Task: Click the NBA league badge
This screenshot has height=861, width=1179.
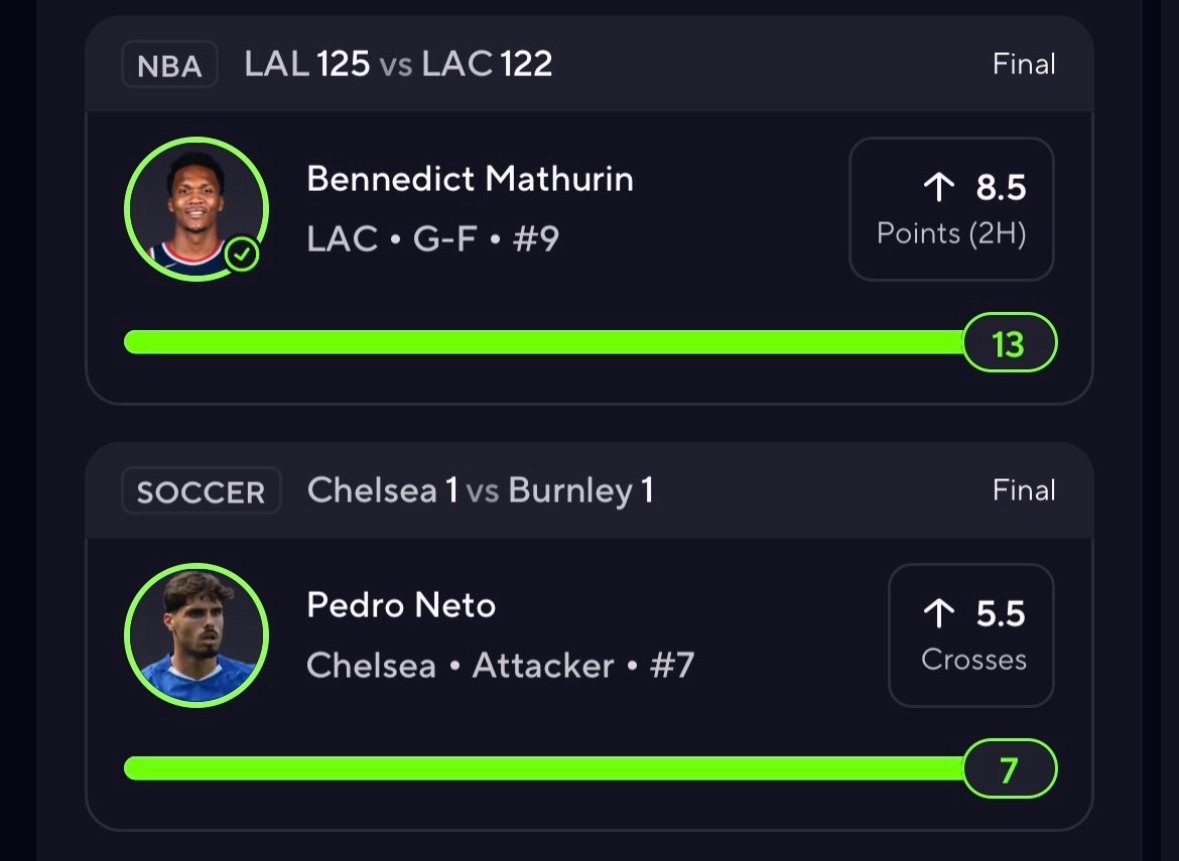Action: point(169,65)
